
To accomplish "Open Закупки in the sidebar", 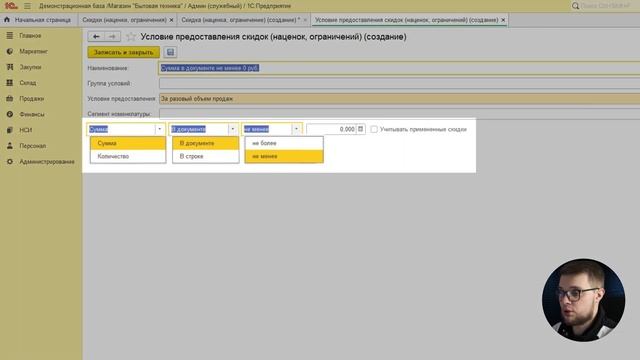I will click(x=30, y=67).
